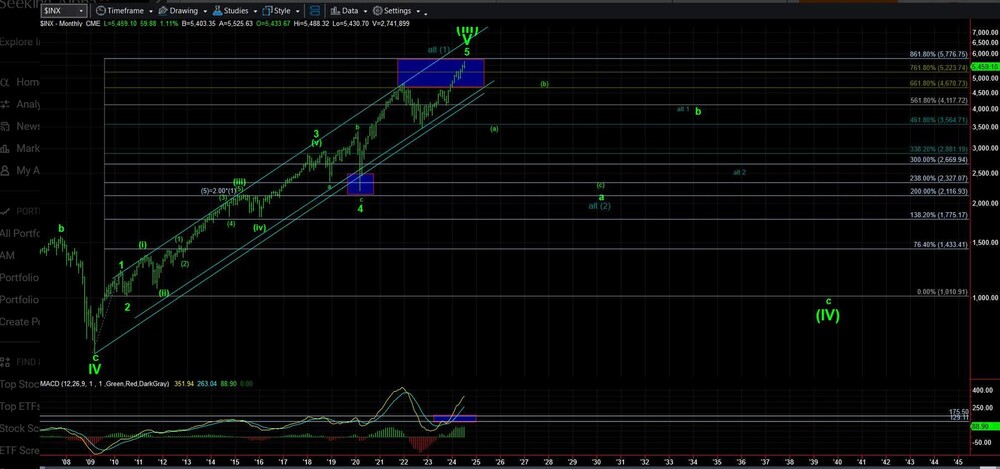
Task: Click the Drawing pencil icon
Action: (163, 11)
